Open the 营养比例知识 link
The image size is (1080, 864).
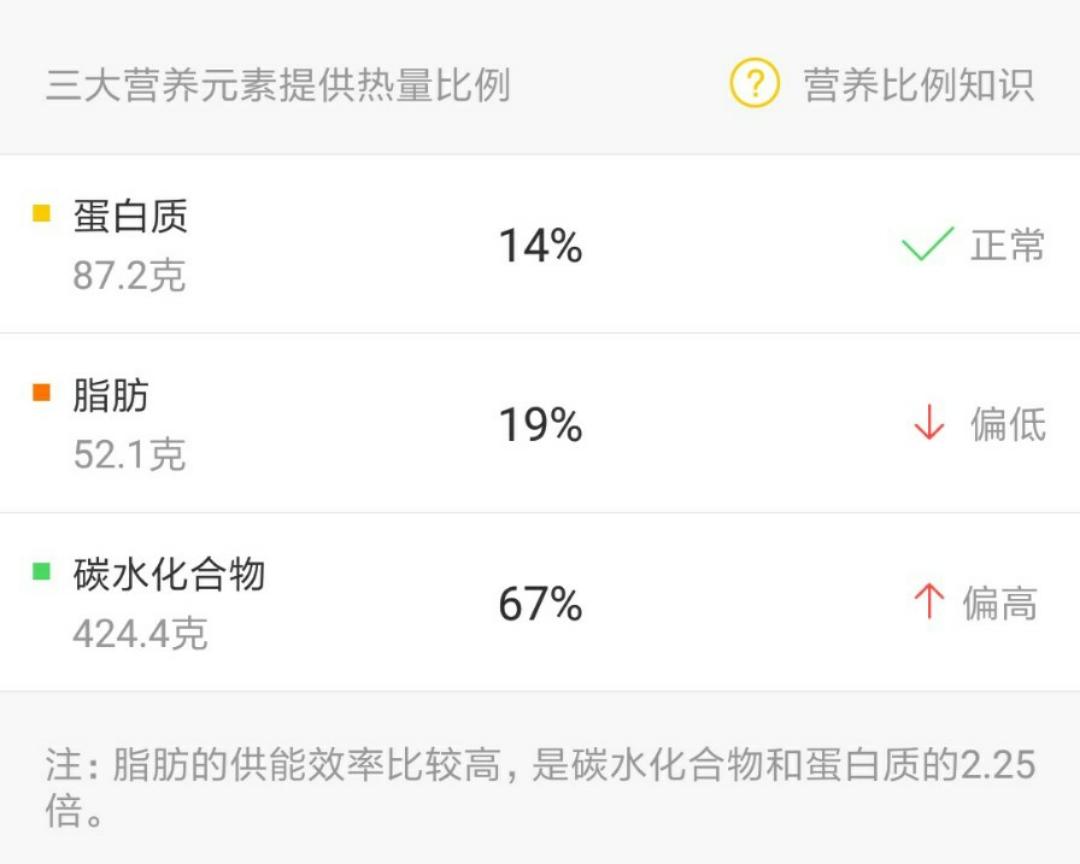click(x=918, y=85)
